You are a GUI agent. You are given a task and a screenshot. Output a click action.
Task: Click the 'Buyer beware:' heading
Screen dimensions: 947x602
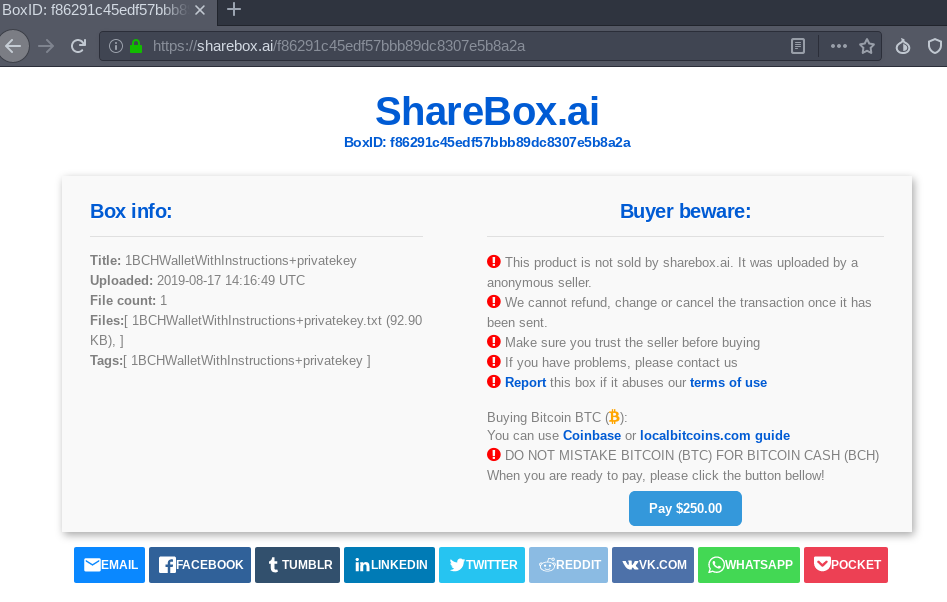[685, 211]
